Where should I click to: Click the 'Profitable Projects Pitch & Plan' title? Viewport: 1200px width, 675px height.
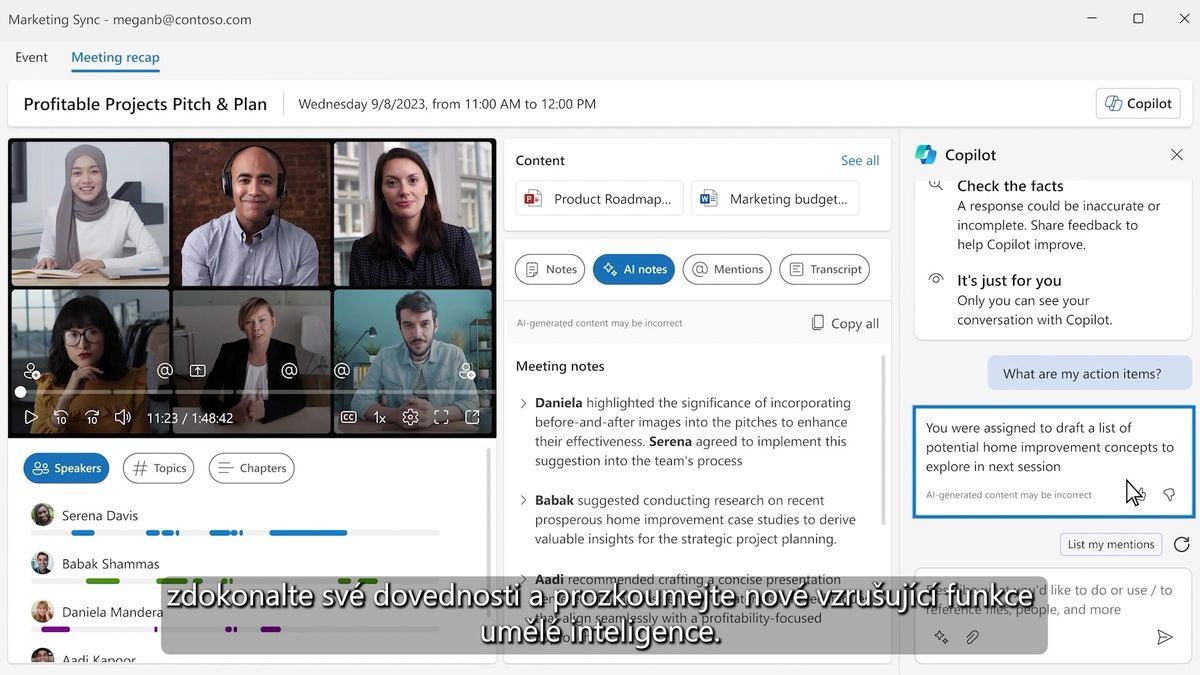click(x=145, y=104)
